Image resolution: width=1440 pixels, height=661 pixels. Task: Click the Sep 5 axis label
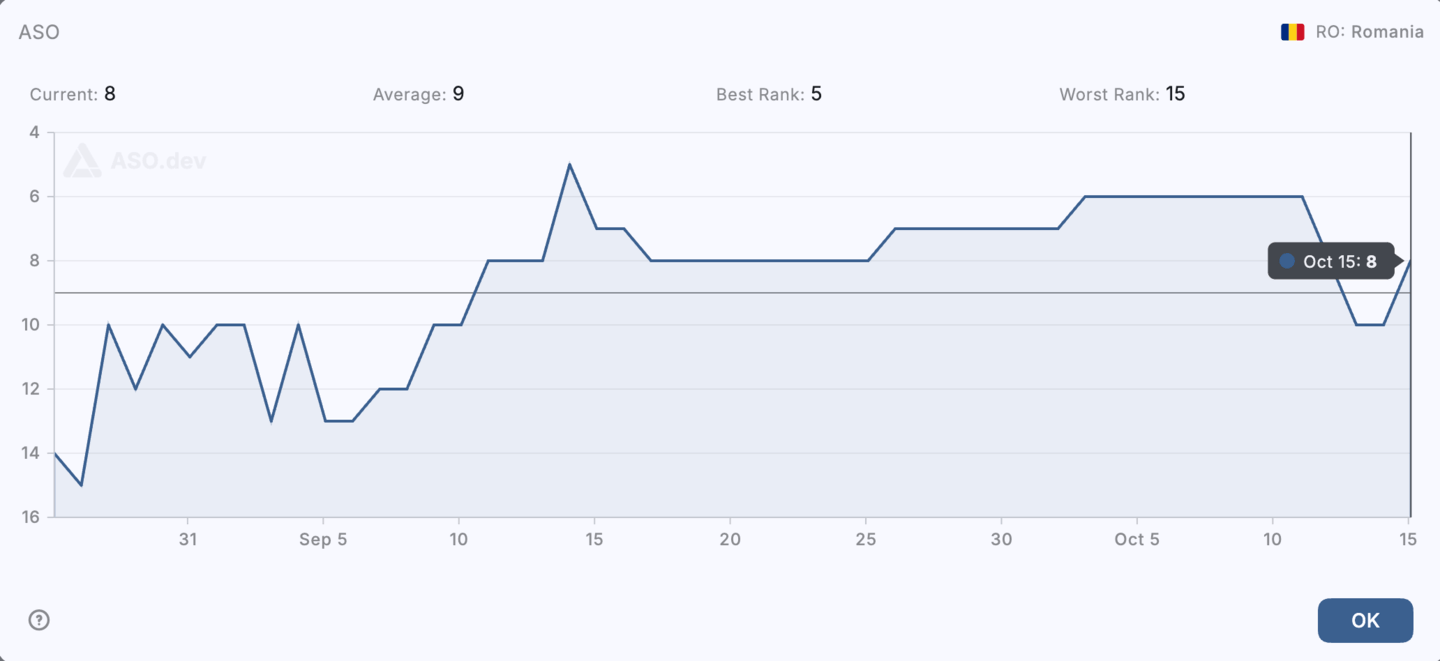point(323,539)
